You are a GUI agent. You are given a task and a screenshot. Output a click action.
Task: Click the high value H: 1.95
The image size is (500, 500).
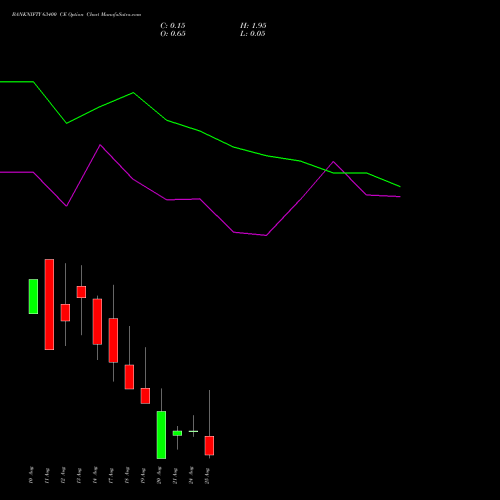pos(253,26)
